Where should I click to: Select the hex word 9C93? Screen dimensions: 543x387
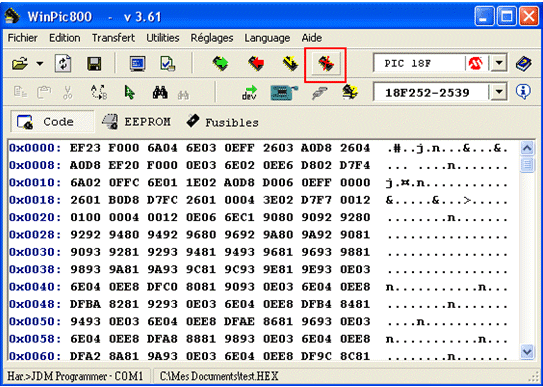(239, 269)
